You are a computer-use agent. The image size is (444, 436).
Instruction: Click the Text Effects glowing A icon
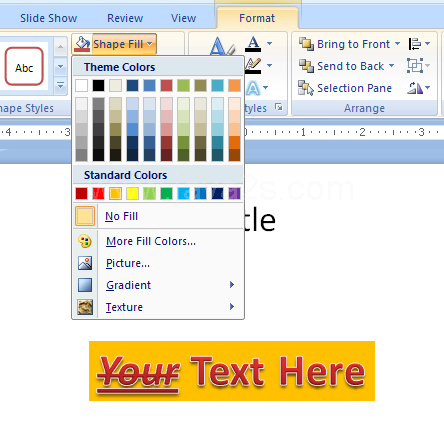point(253,88)
